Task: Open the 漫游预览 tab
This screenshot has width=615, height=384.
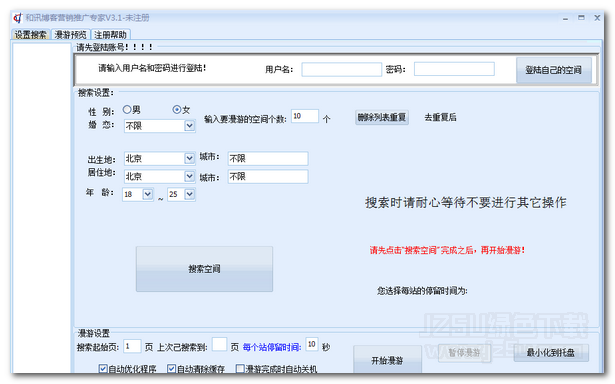Action: [71, 35]
